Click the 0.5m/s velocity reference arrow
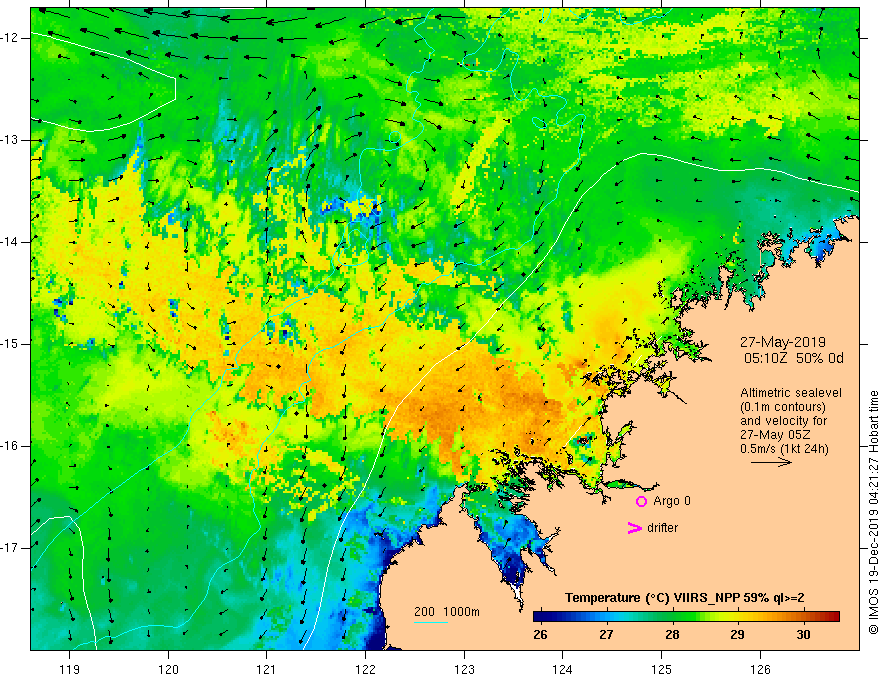 (771, 462)
